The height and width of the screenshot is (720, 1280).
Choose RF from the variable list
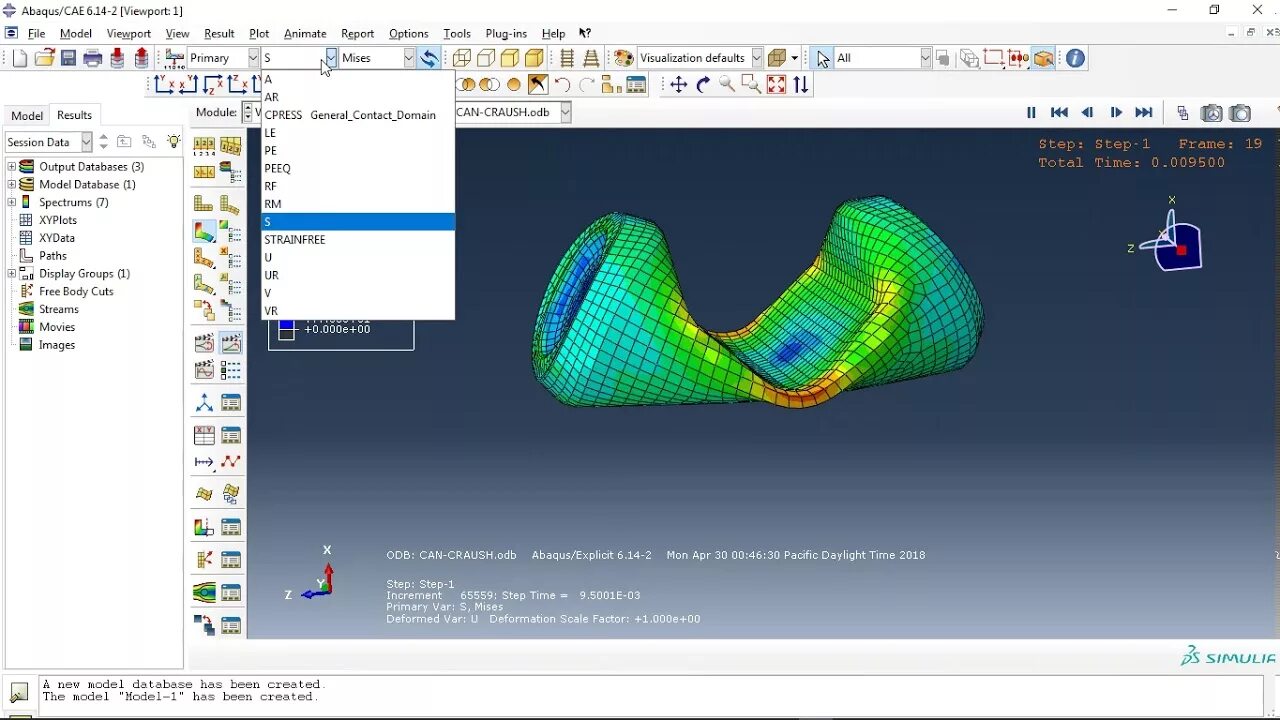click(358, 186)
